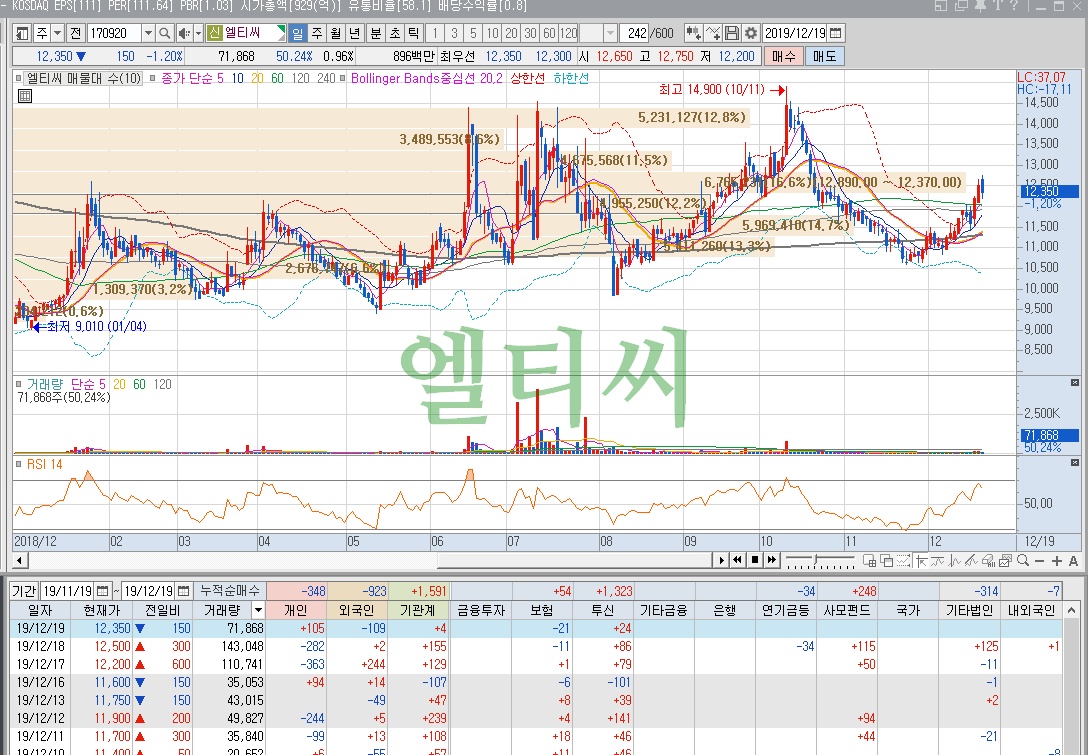Toggle the 거래량 legend checkbox

pyautogui.click(x=19, y=384)
